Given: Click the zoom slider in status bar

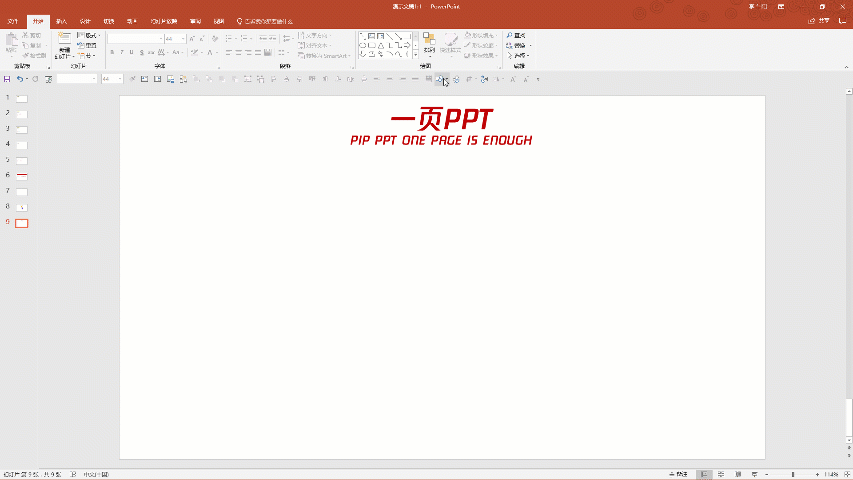Looking at the screenshot, I should pos(793,474).
